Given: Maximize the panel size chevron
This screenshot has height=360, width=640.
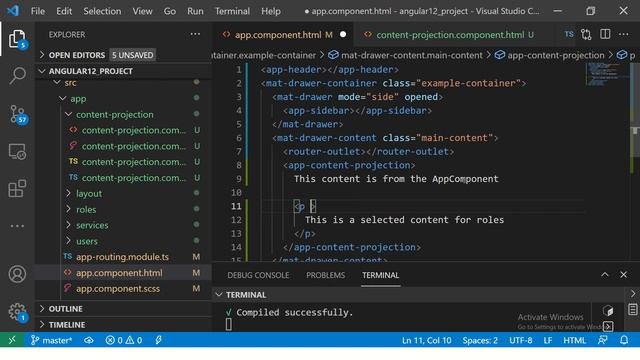Looking at the screenshot, I should tap(604, 275).
